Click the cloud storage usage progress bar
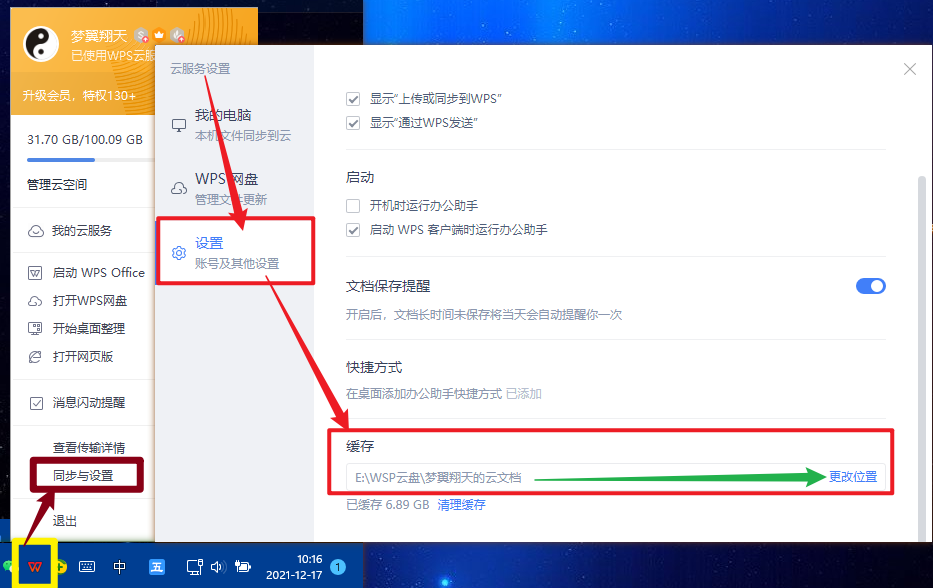The image size is (933, 588). coord(90,160)
